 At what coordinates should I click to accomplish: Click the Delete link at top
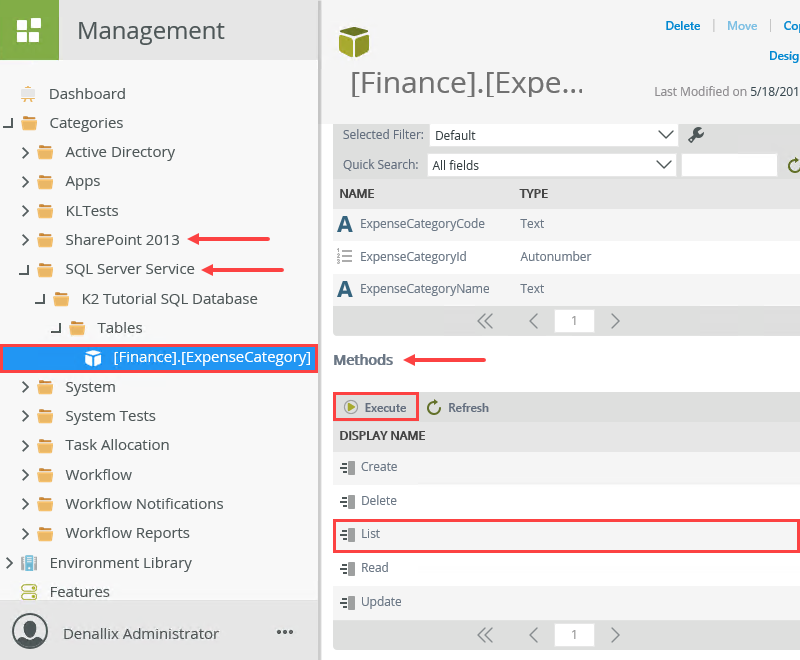pyautogui.click(x=683, y=26)
